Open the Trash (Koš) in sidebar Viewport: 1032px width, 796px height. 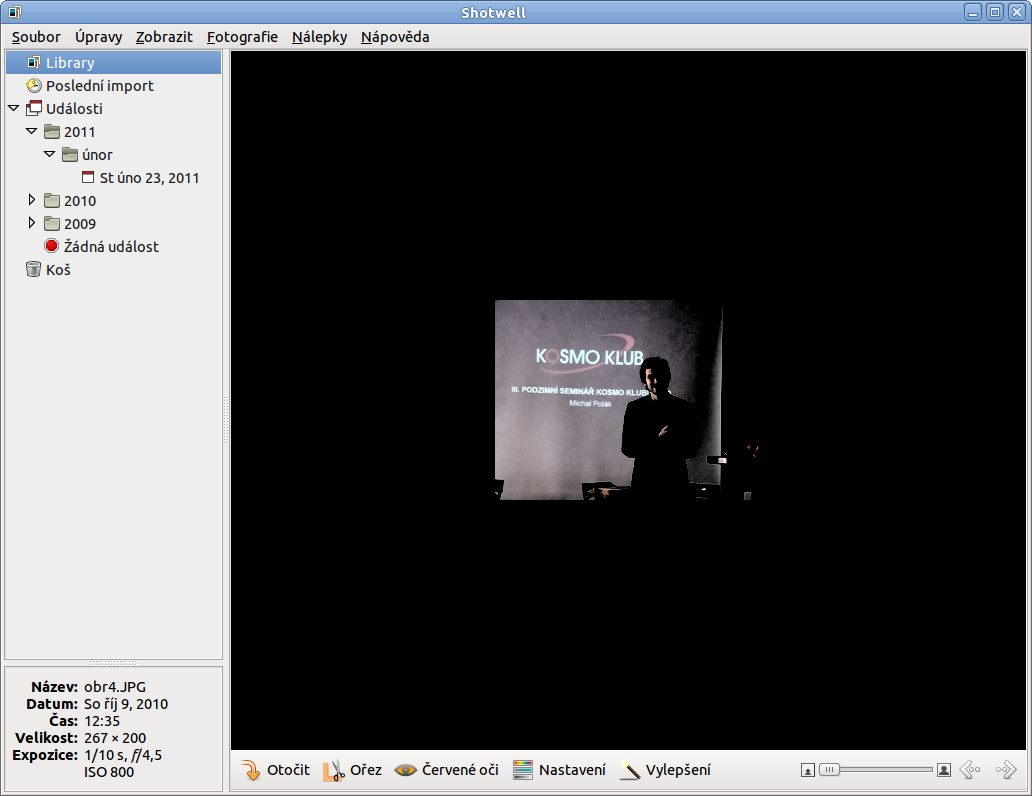[58, 270]
